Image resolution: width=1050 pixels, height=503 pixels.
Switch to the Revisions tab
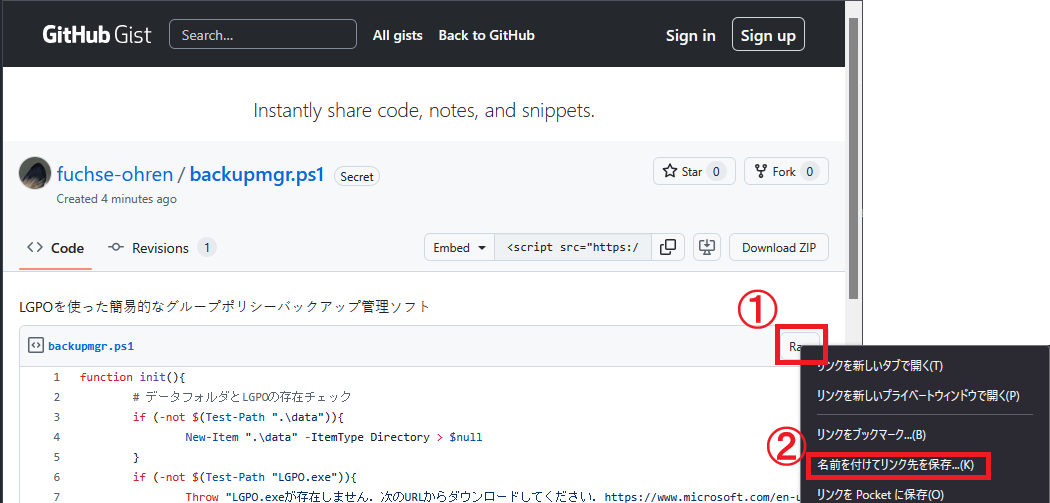162,248
